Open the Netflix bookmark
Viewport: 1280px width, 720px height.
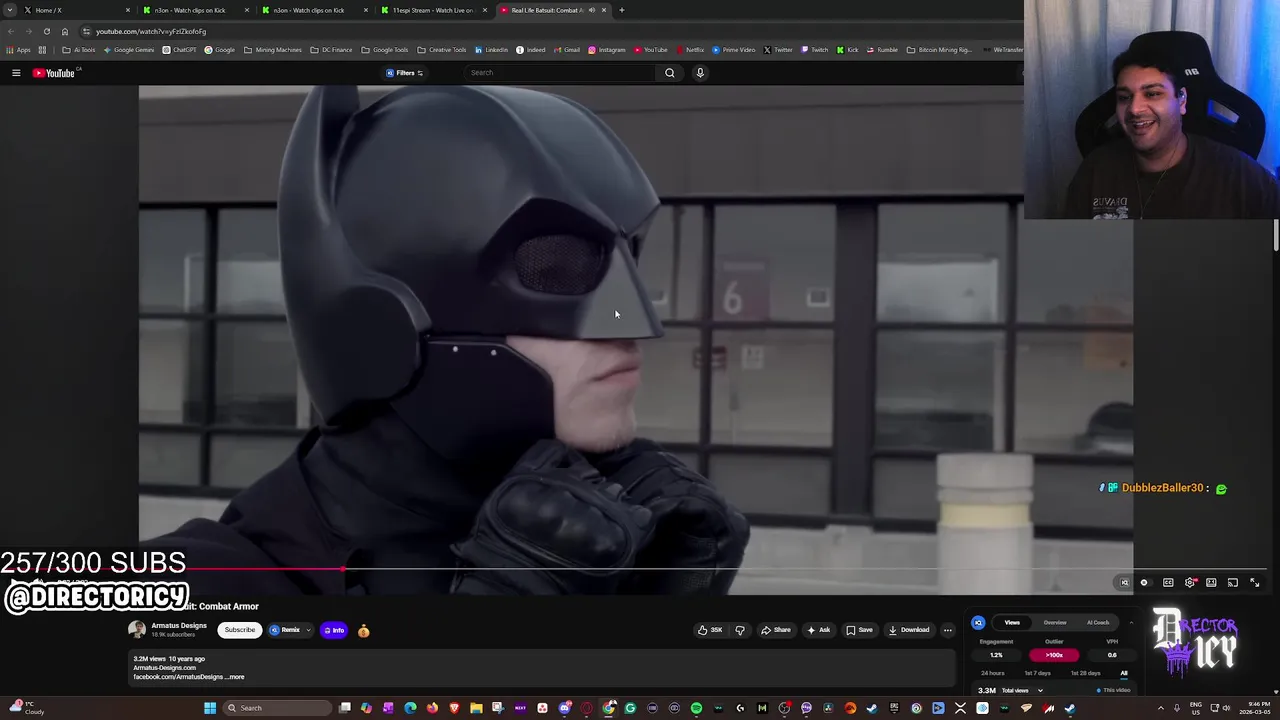coord(690,50)
